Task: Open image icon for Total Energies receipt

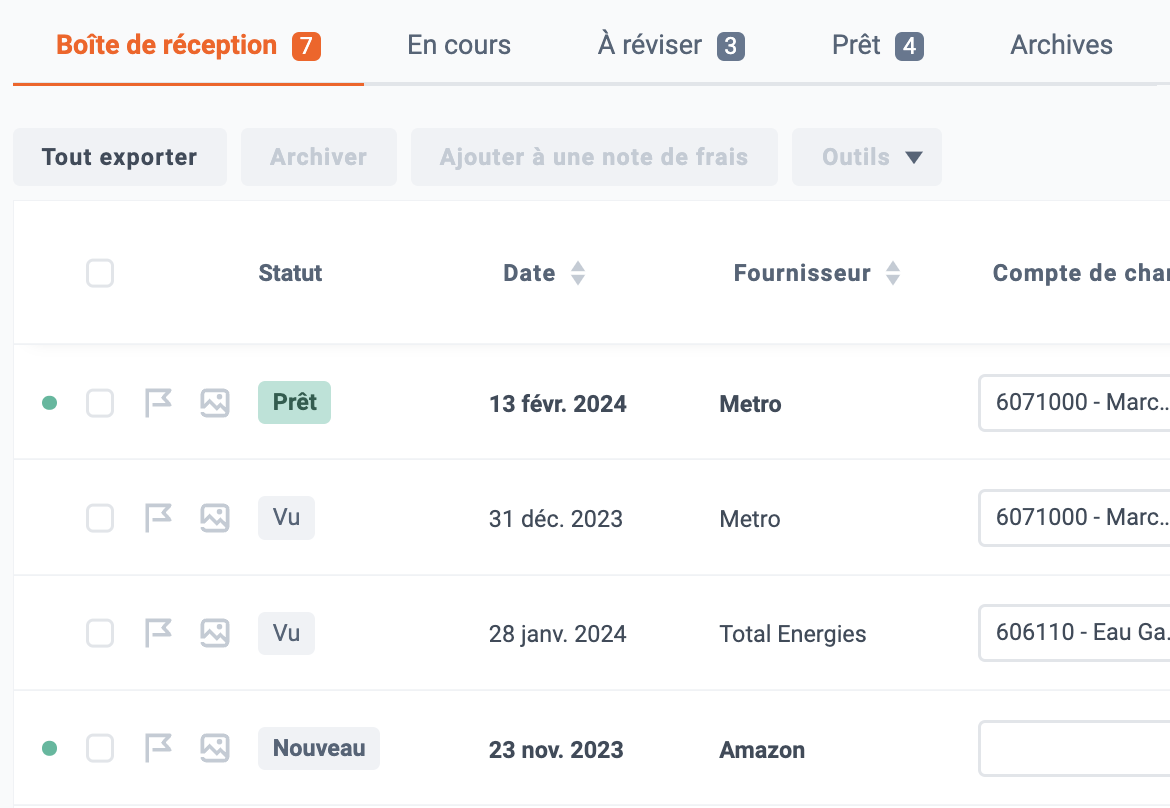Action: 215,633
